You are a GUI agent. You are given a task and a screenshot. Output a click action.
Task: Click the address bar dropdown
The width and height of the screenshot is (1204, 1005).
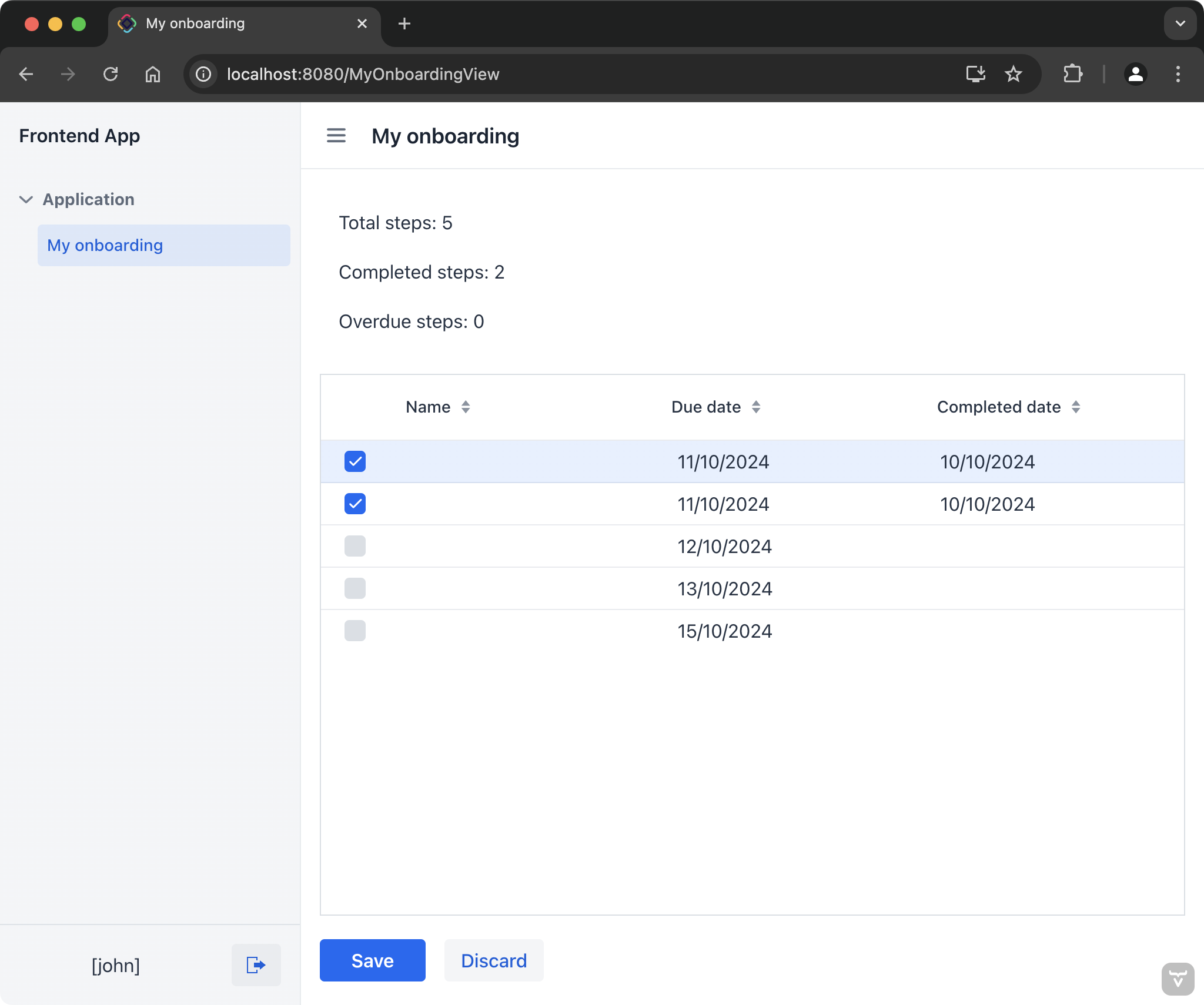coord(1180,21)
